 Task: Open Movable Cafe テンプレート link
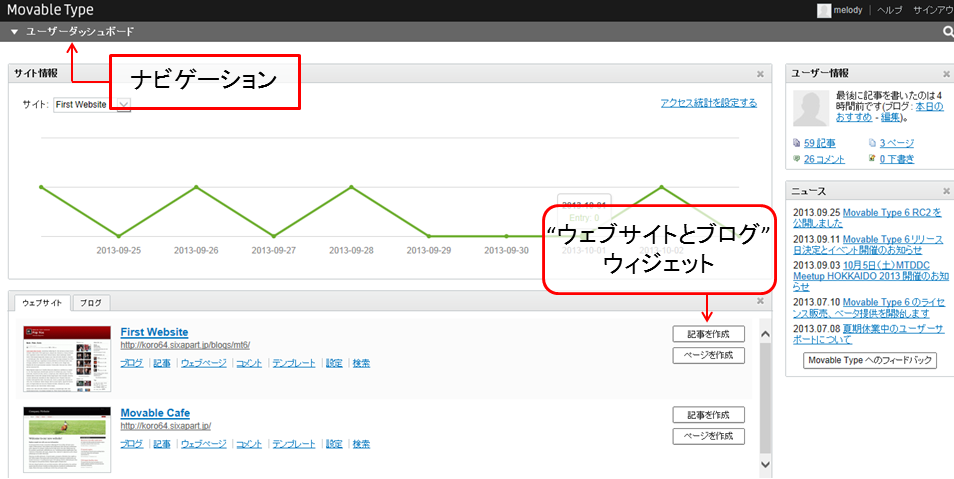[x=294, y=444]
